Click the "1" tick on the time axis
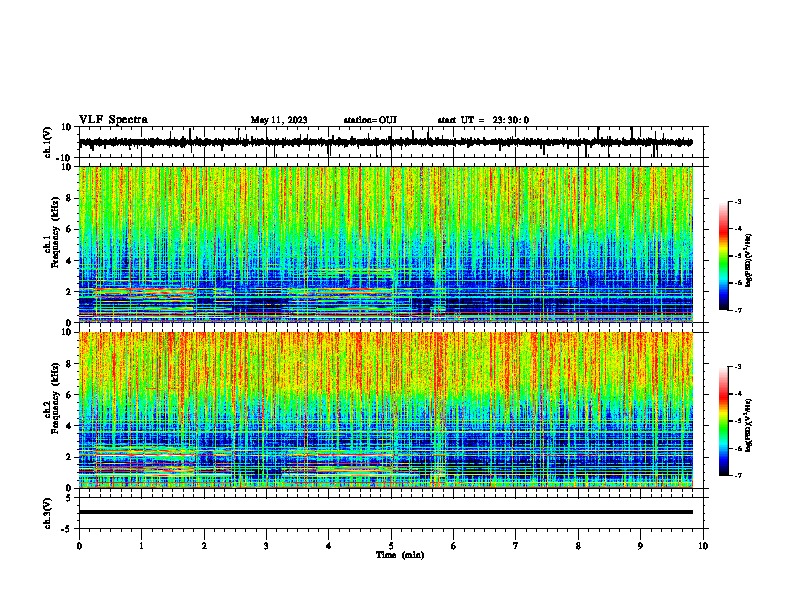 click(x=141, y=546)
